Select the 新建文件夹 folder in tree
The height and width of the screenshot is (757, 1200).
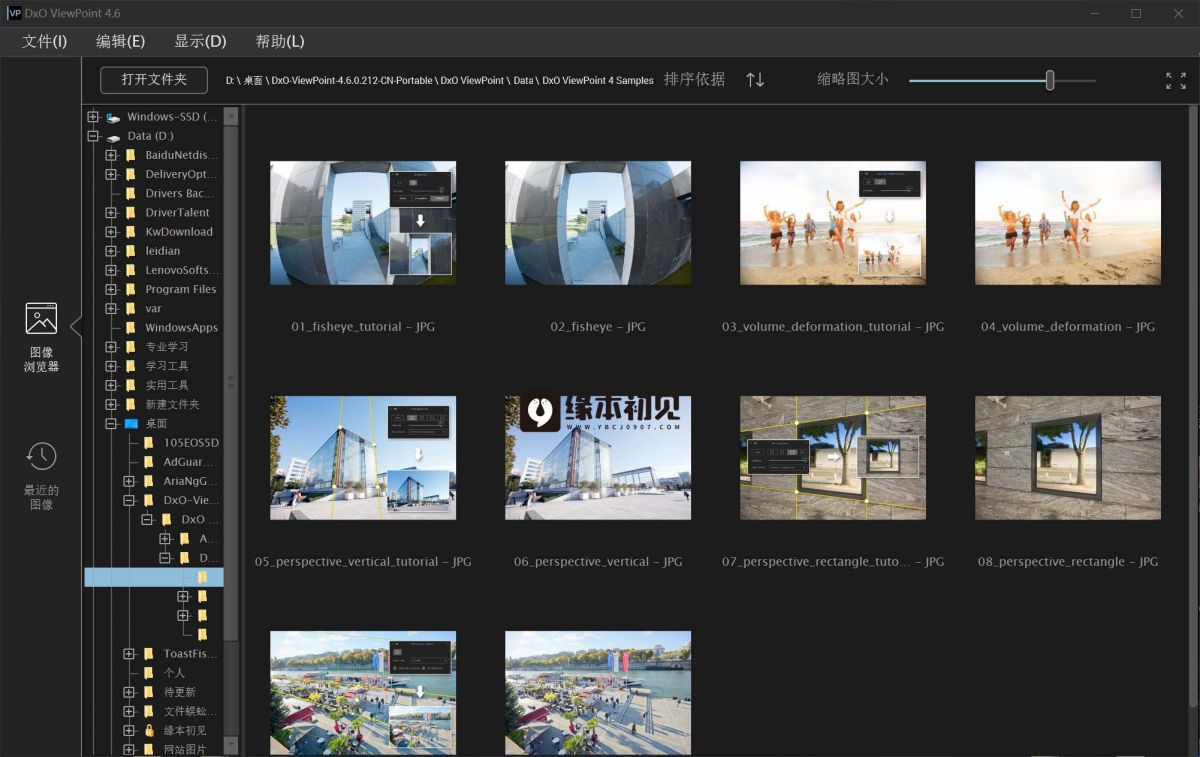[x=172, y=404]
